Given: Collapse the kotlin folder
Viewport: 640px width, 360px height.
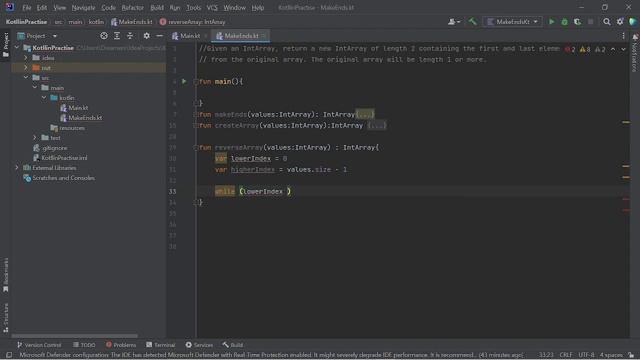Looking at the screenshot, I should coord(44,98).
